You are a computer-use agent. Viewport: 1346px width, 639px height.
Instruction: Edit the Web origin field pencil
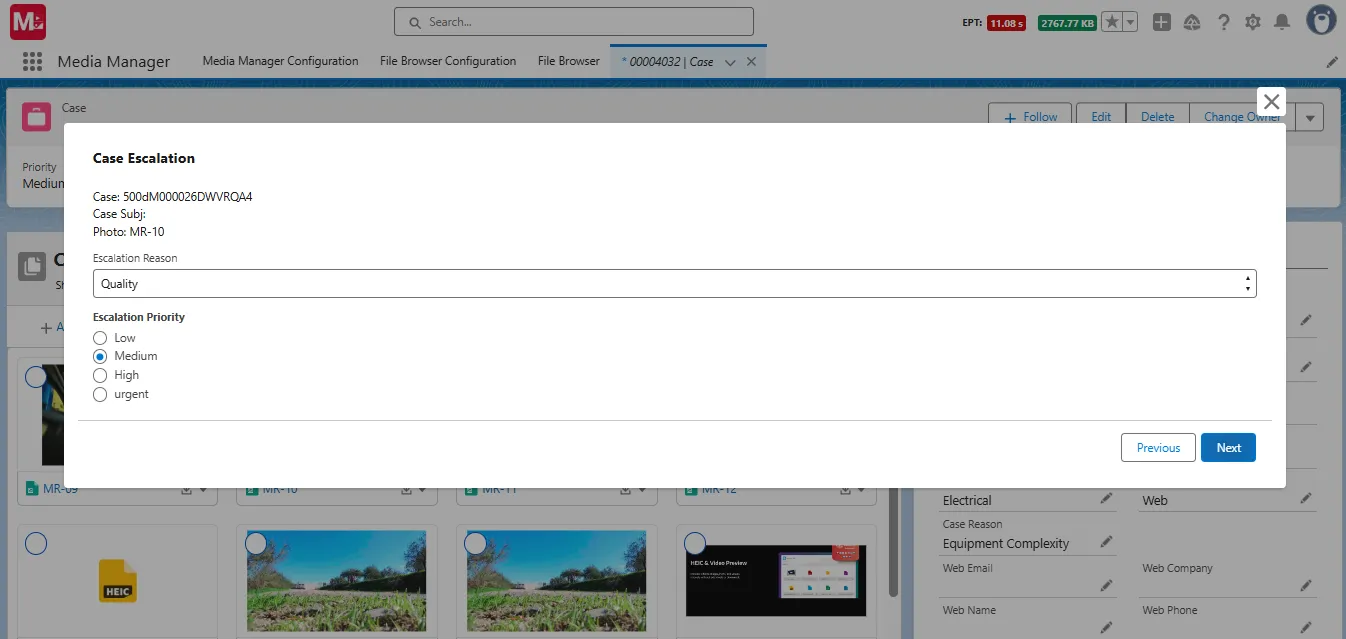pos(1306,498)
